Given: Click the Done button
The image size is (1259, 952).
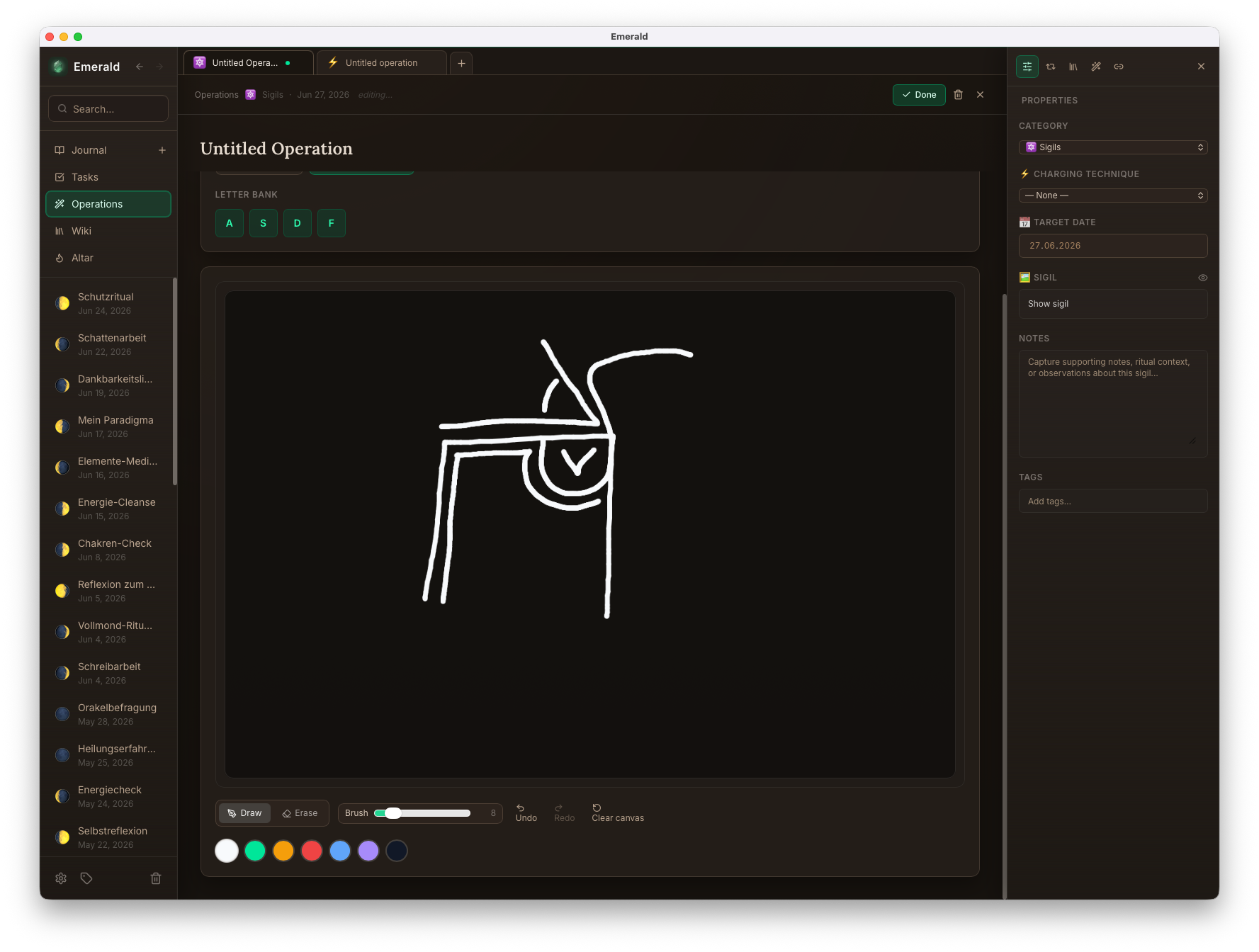Looking at the screenshot, I should 919,95.
